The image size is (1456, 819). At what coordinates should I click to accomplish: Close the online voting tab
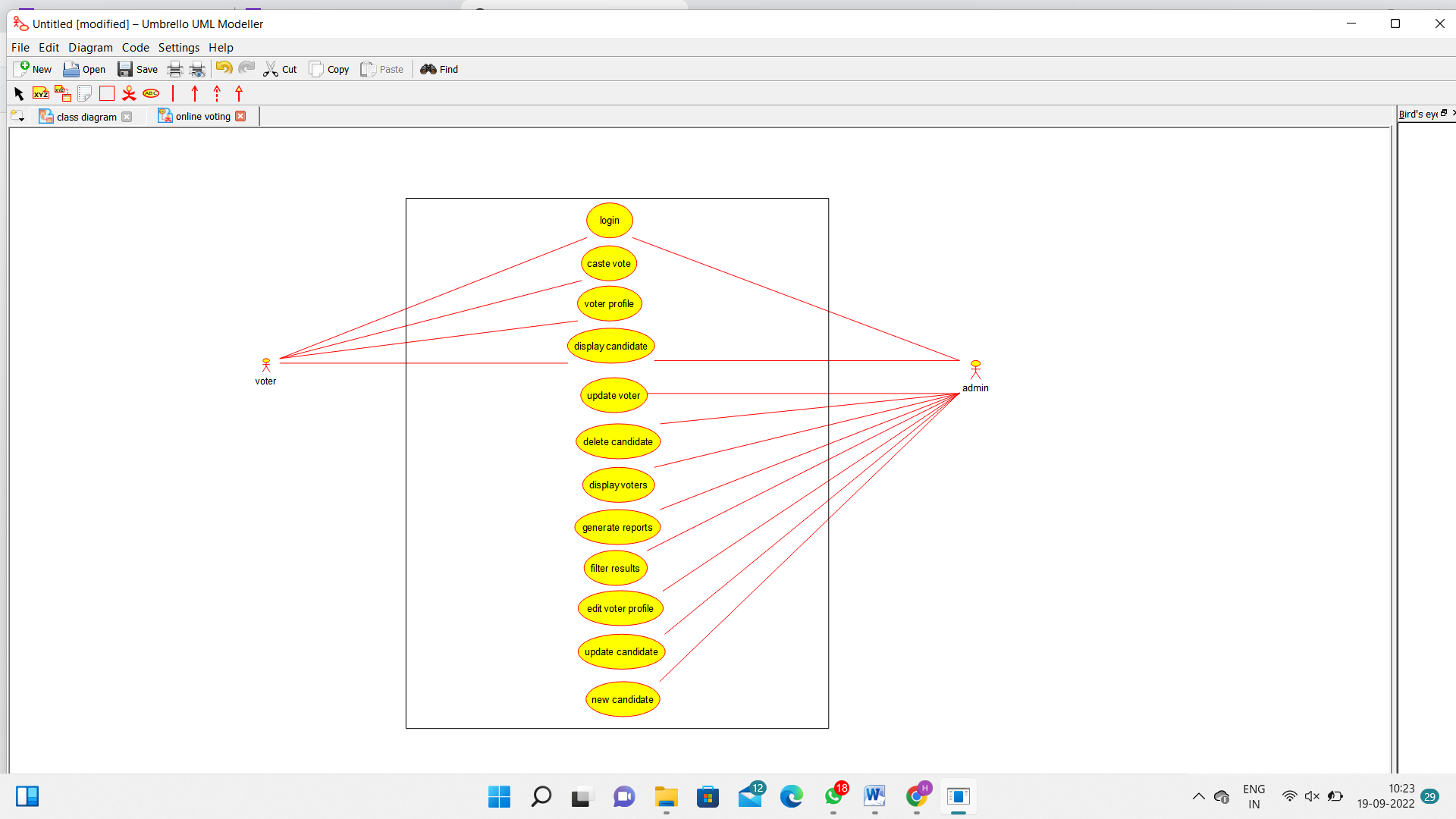click(240, 116)
